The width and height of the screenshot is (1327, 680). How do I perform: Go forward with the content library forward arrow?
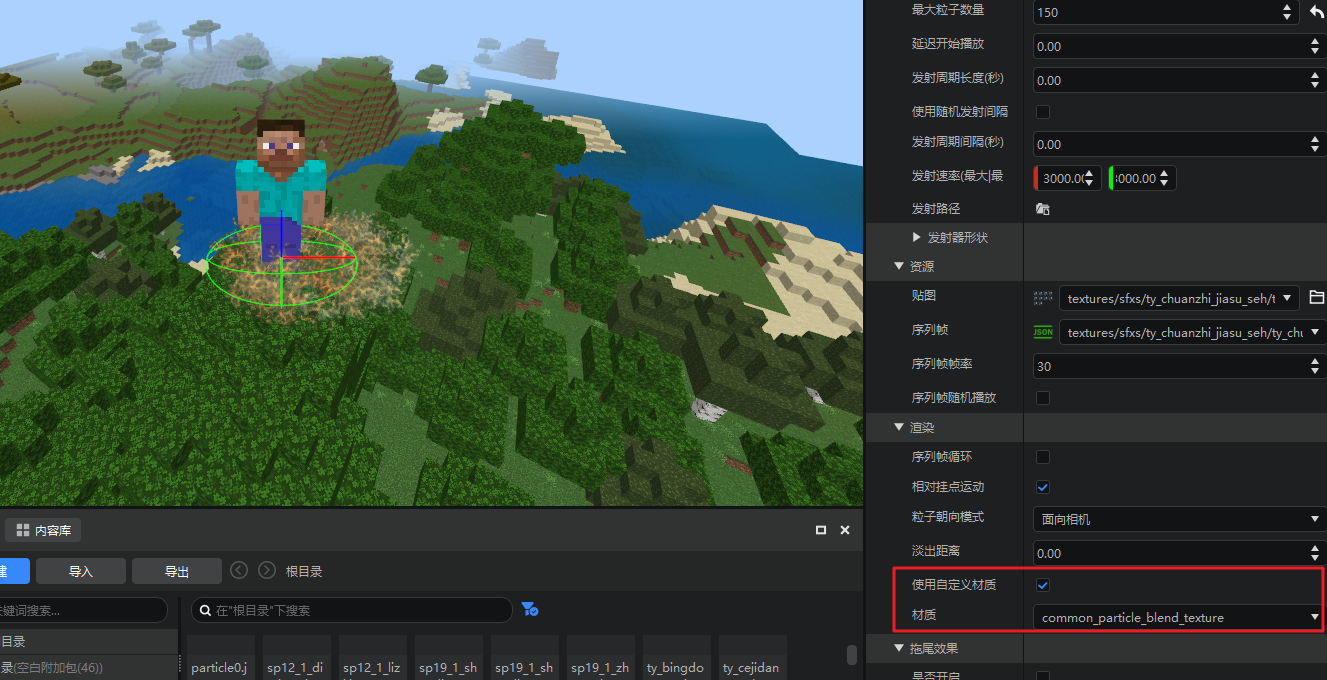(267, 570)
